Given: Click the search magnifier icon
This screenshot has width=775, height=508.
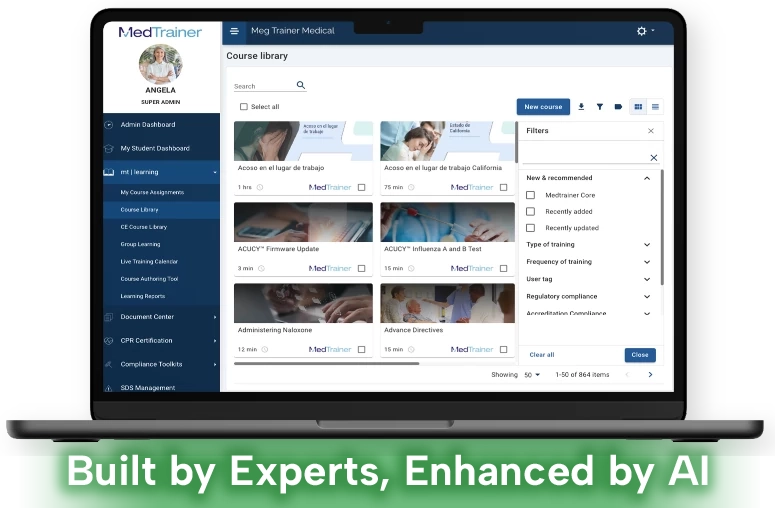Looking at the screenshot, I should 301,86.
